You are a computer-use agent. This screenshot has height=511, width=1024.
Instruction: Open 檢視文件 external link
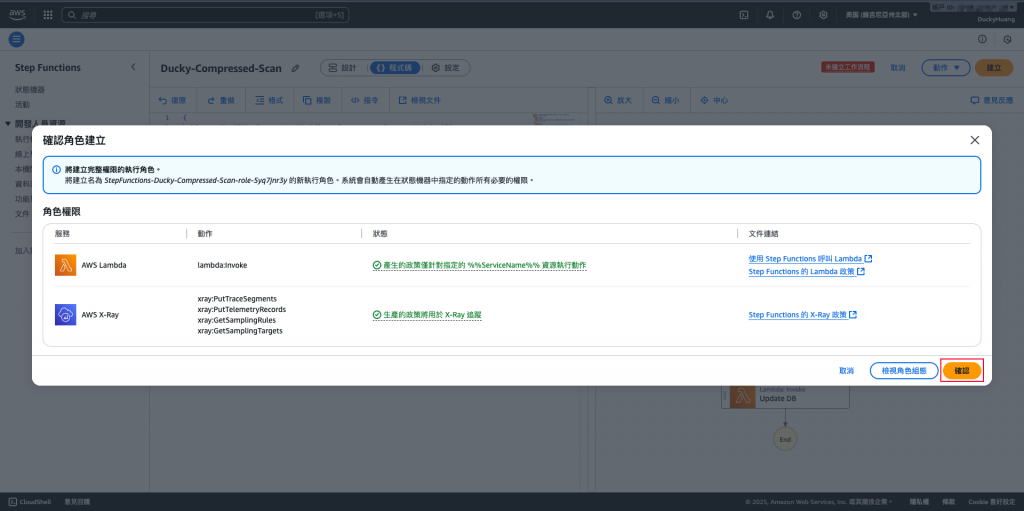pos(420,101)
